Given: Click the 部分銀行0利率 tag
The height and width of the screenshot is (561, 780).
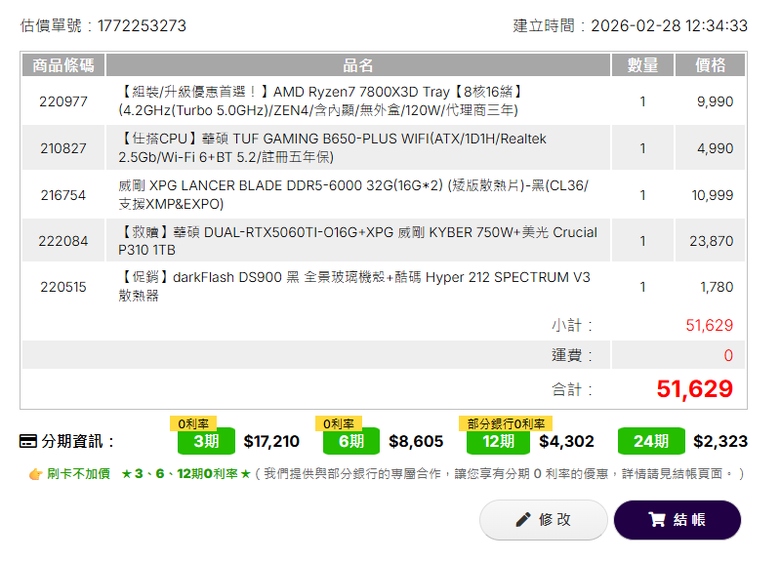Looking at the screenshot, I should pos(505,424).
